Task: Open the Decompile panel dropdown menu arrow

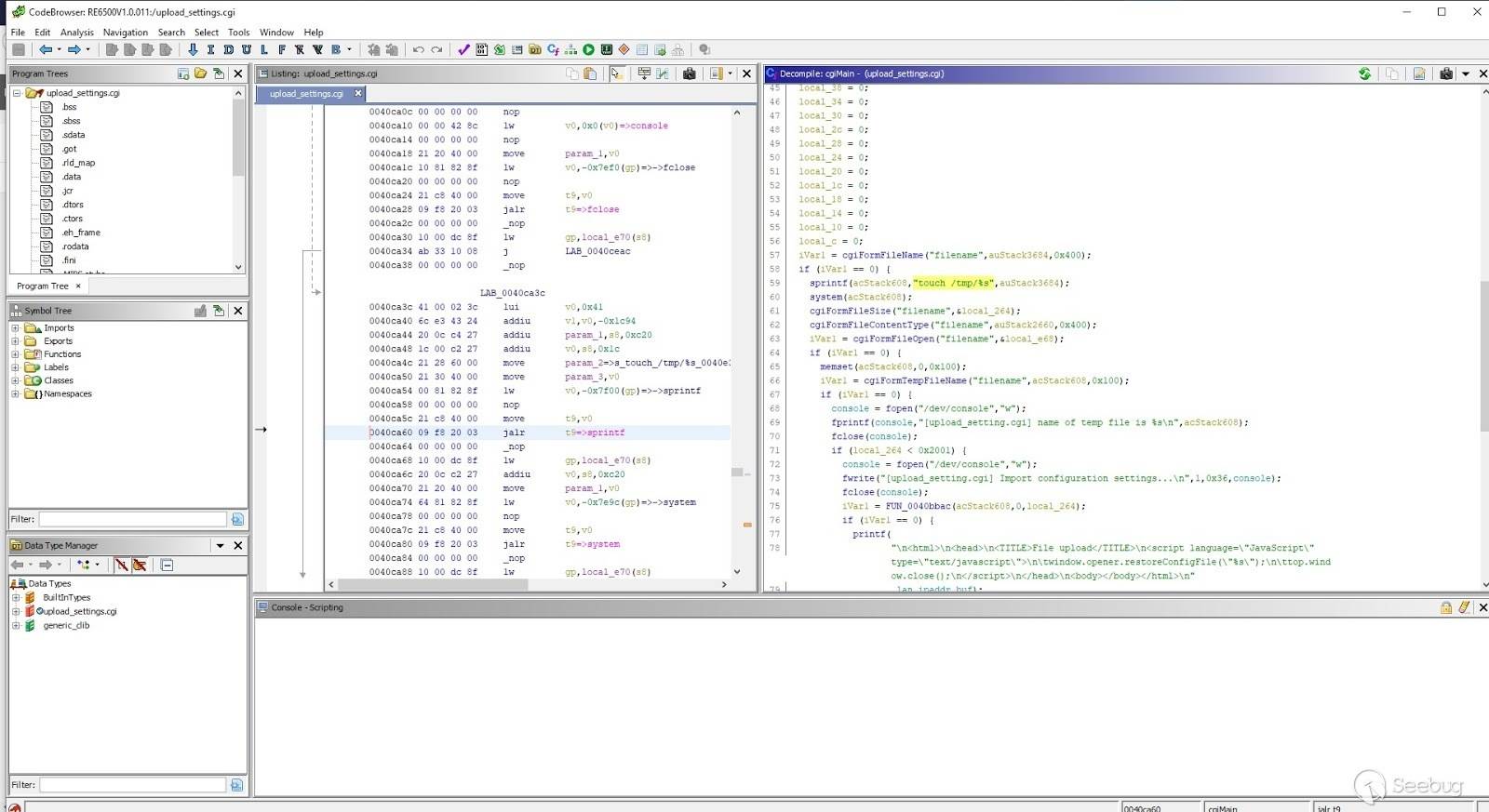Action: click(x=1466, y=73)
